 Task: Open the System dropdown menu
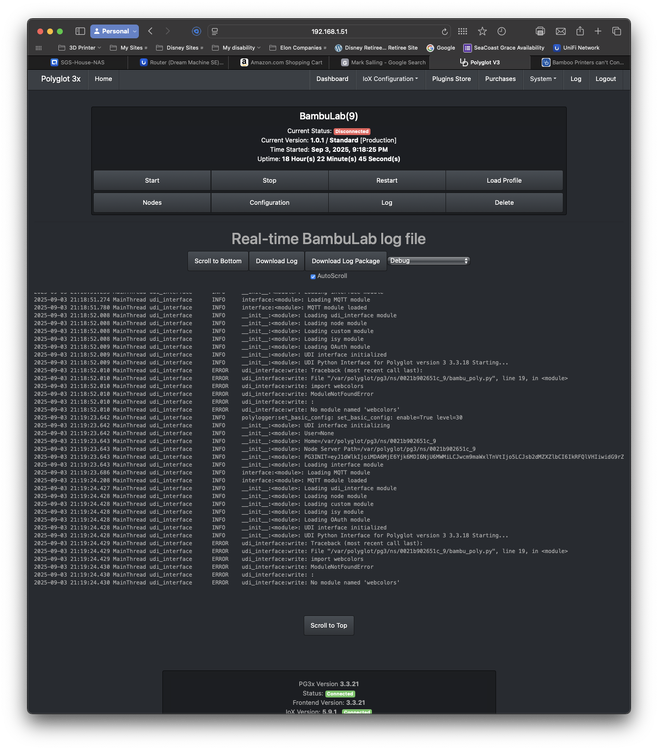(543, 79)
